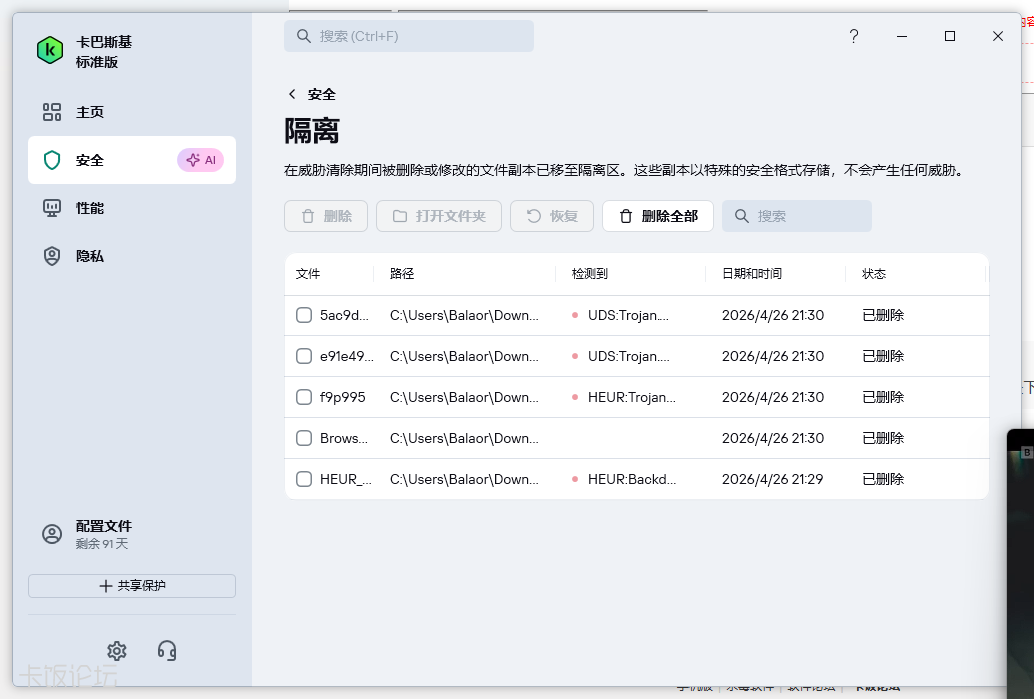This screenshot has height=699, width=1034.
Task: Click the AI badge on 安全 item
Action: point(200,160)
